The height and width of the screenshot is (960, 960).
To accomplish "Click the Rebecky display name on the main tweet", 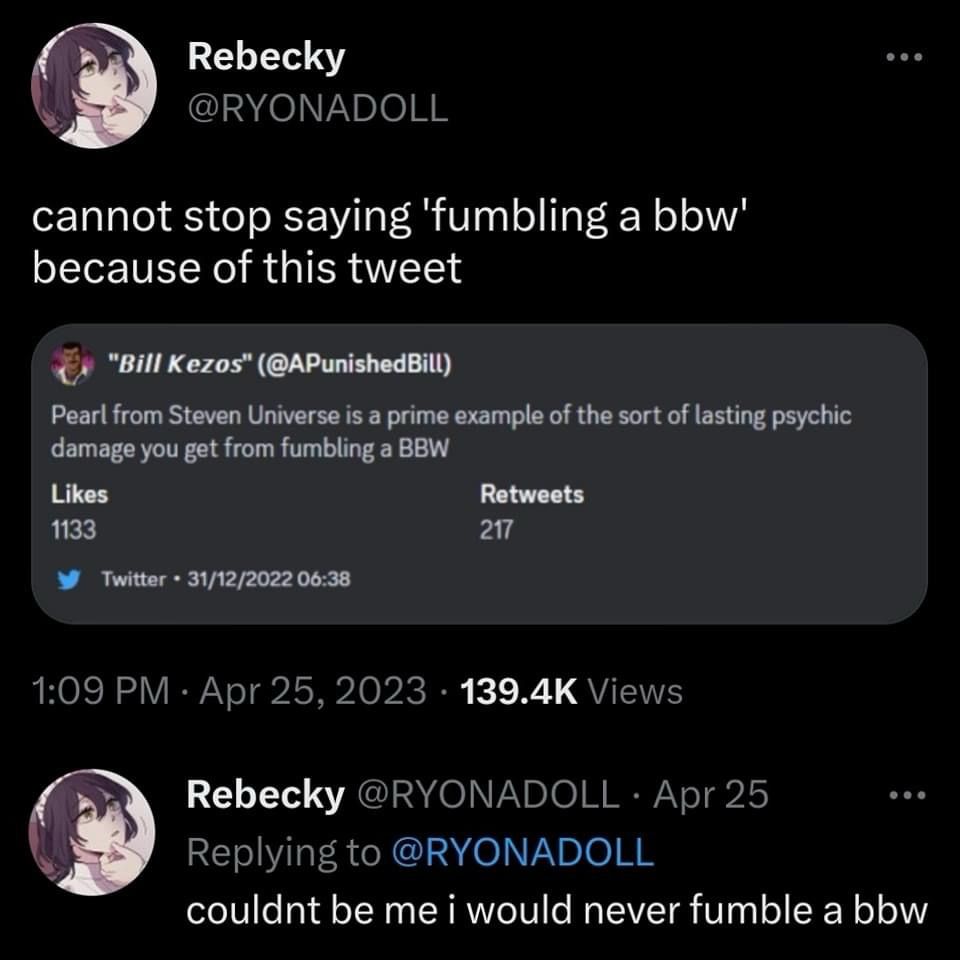I will (x=266, y=57).
